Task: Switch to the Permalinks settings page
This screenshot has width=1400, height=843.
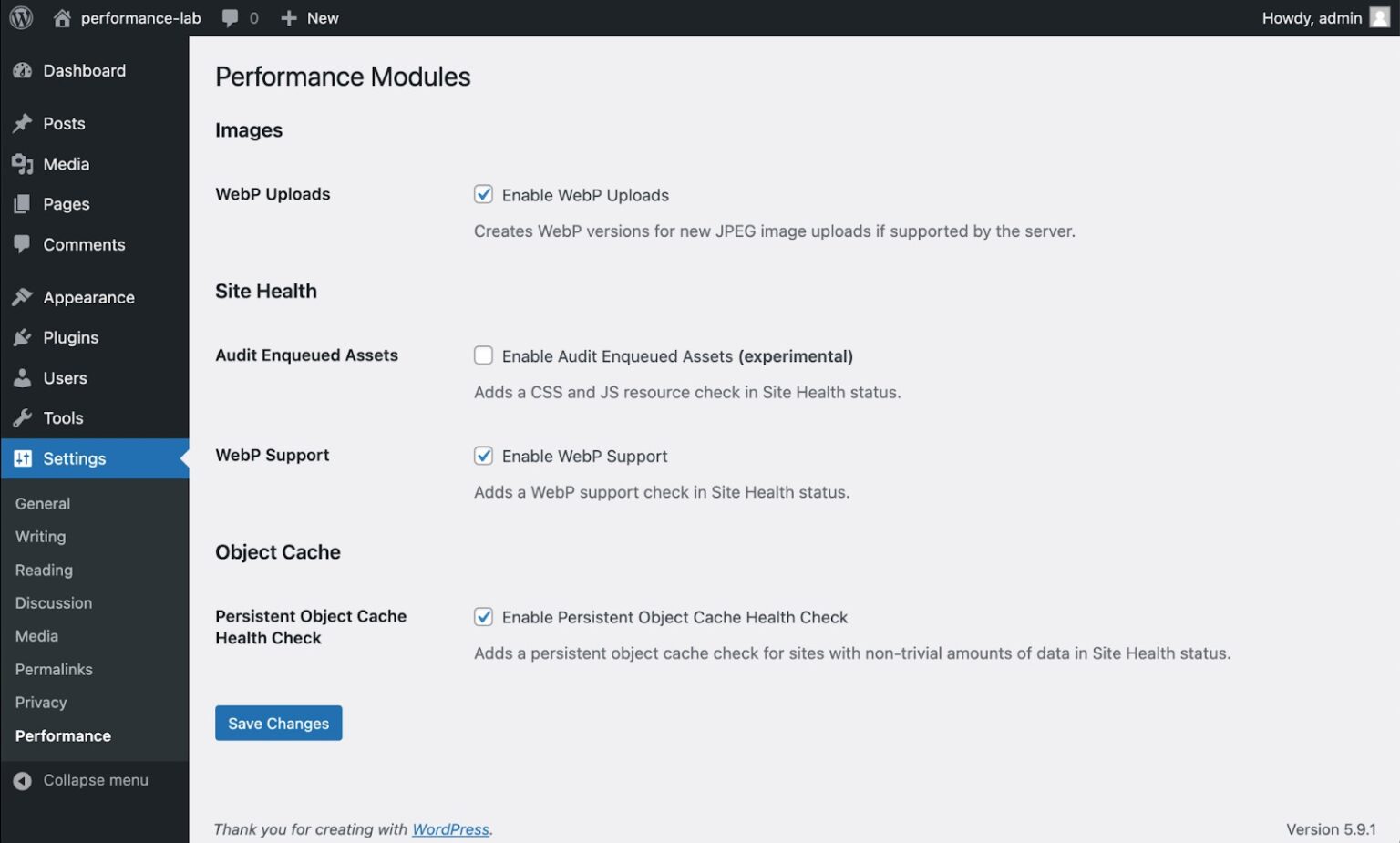Action: (54, 669)
